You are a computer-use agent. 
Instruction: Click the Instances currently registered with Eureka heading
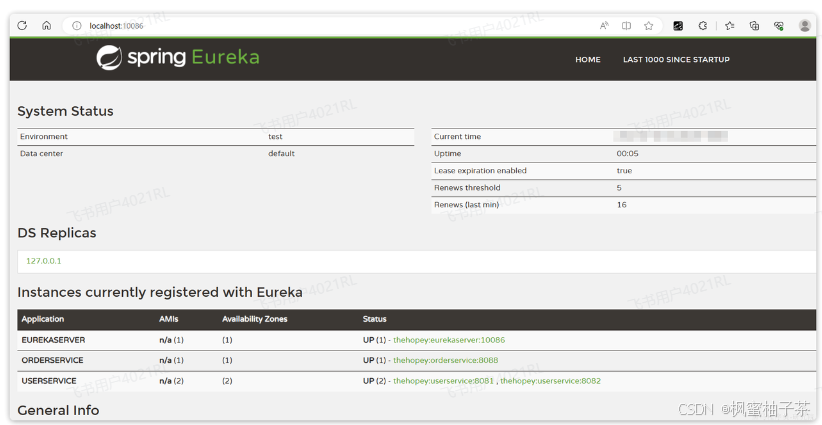[160, 292]
